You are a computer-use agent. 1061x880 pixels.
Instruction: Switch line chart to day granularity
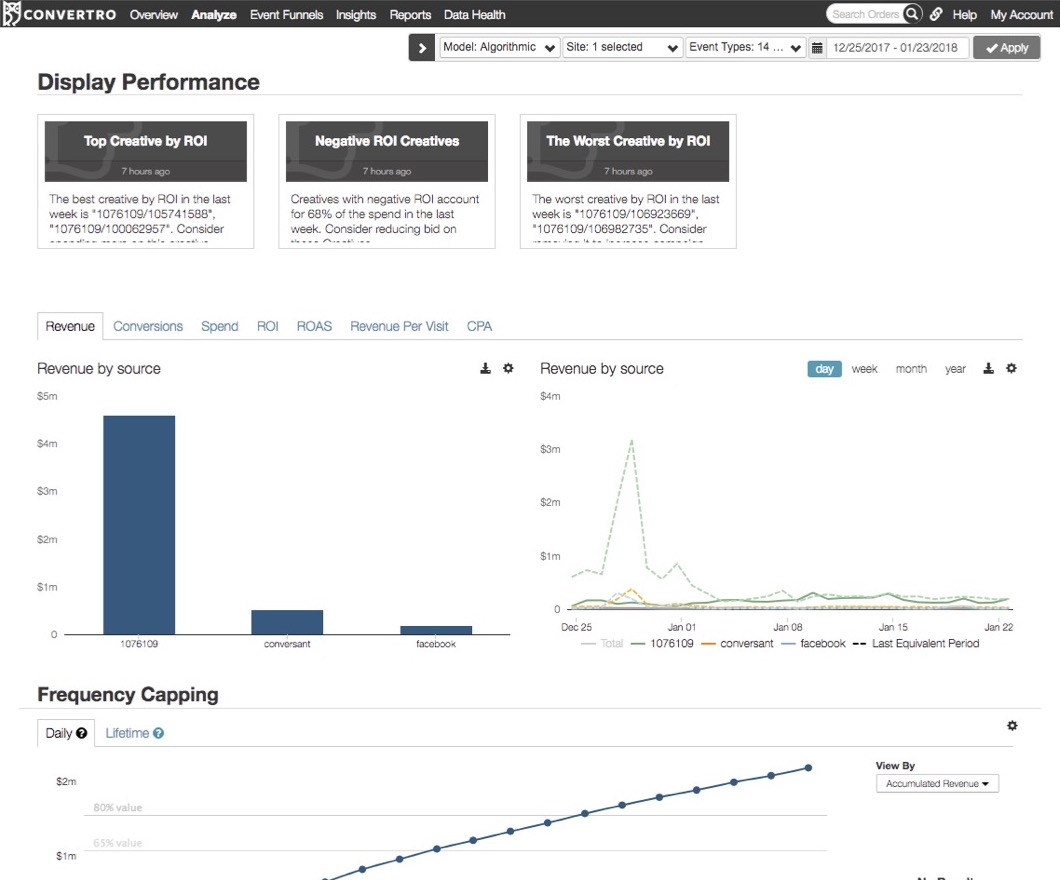click(x=824, y=369)
